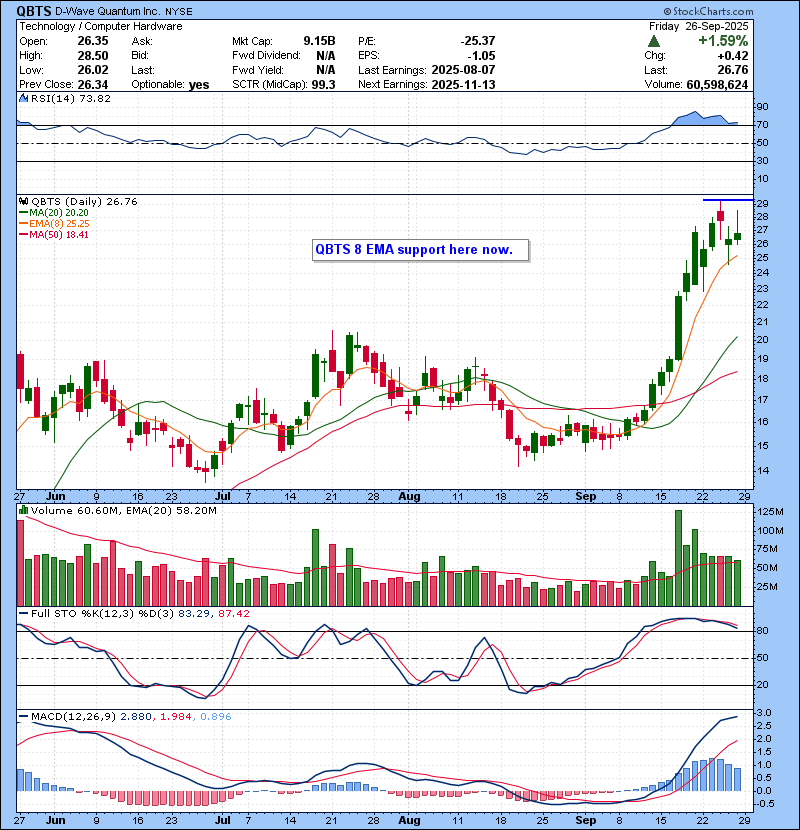Click the P/E -25.37 value

click(x=478, y=41)
